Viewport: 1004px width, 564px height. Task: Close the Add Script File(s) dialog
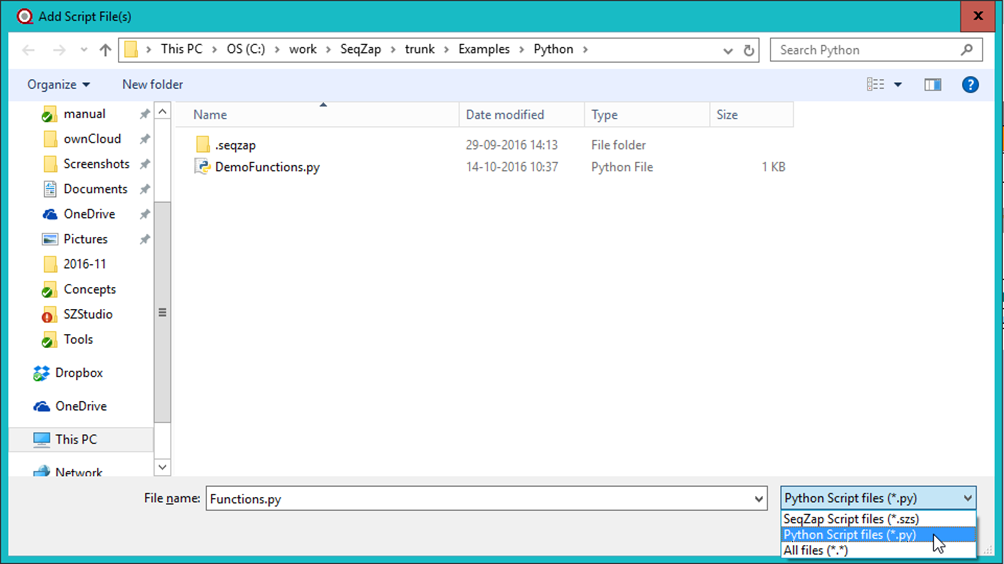coord(978,16)
